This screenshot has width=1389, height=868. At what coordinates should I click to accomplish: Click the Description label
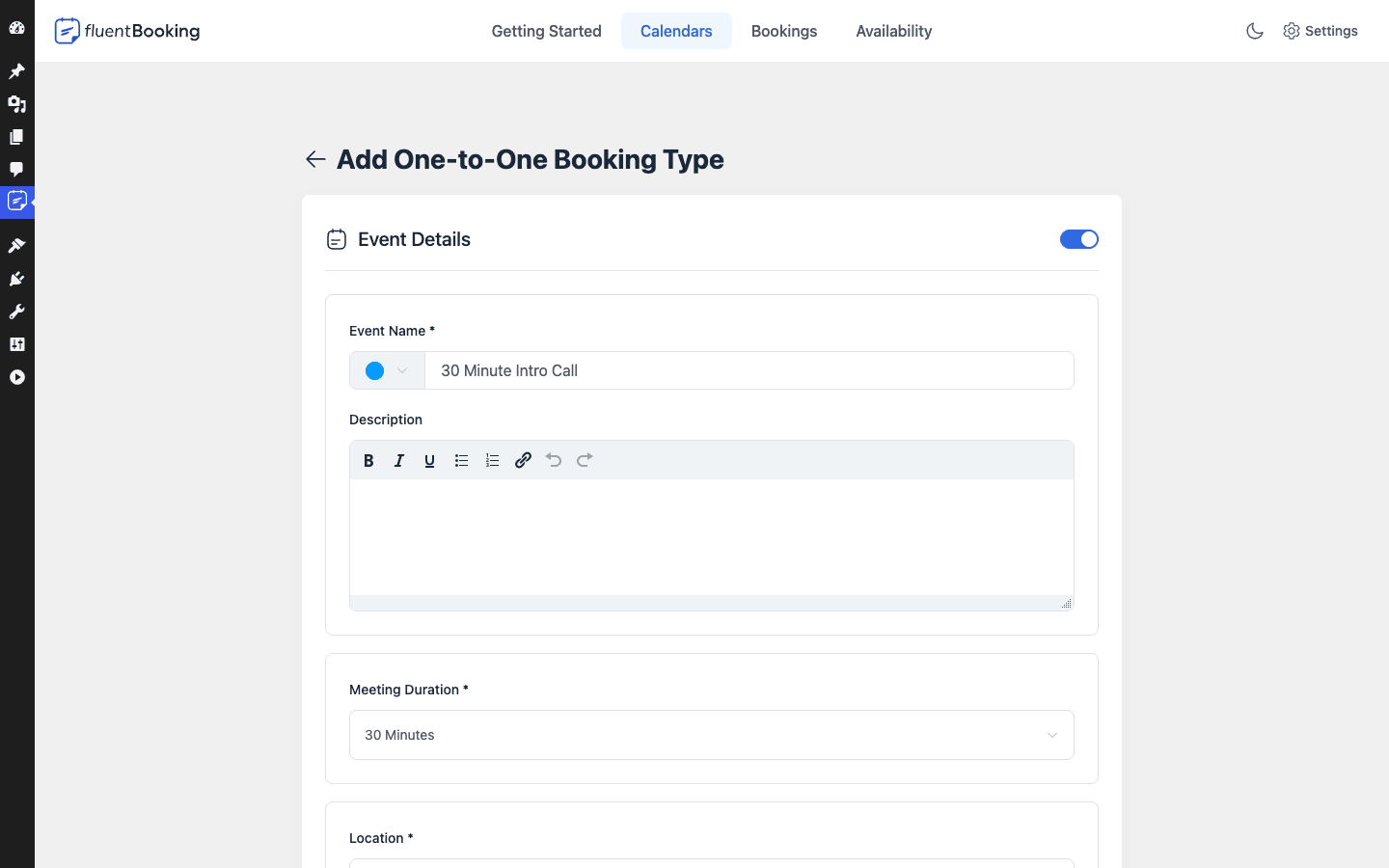coord(386,420)
